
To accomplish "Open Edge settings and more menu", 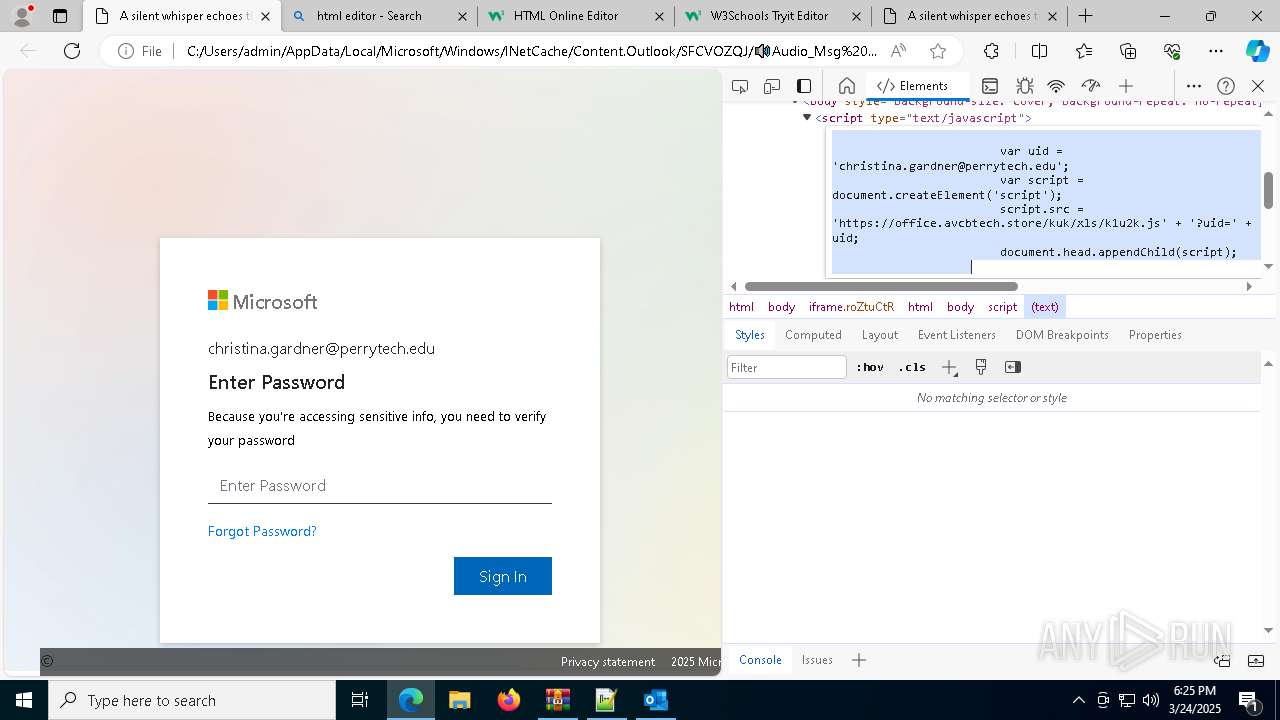I will point(1216,51).
